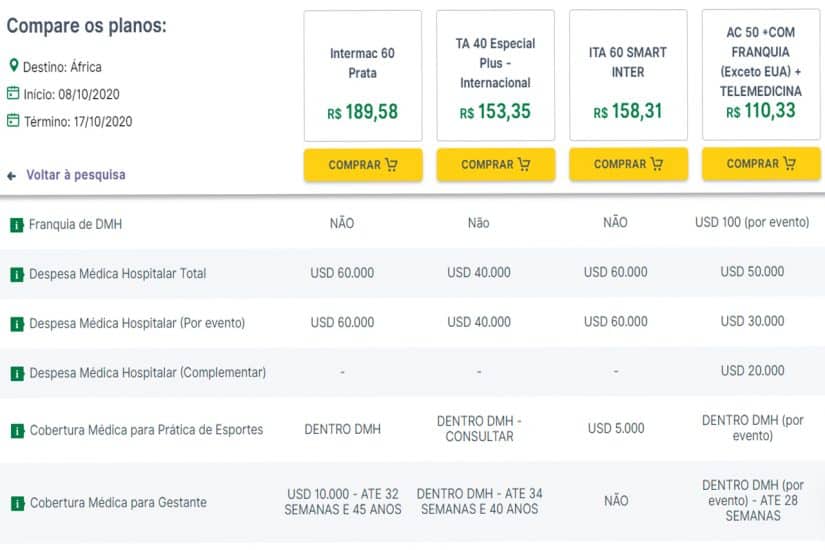Open info icon for Cobertura Médica para Gestante
Viewport: 825px width, 550px height.
tap(17, 504)
